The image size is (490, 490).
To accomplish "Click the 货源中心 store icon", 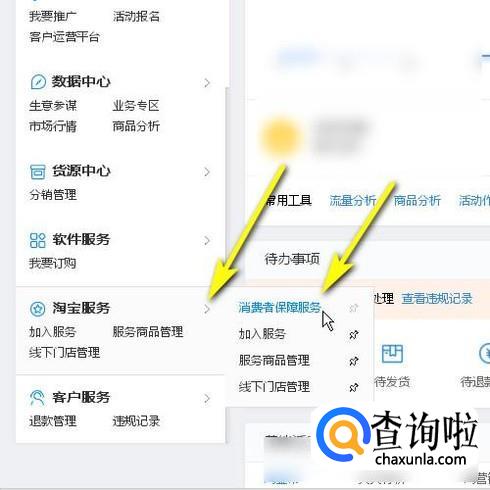I will [38, 172].
